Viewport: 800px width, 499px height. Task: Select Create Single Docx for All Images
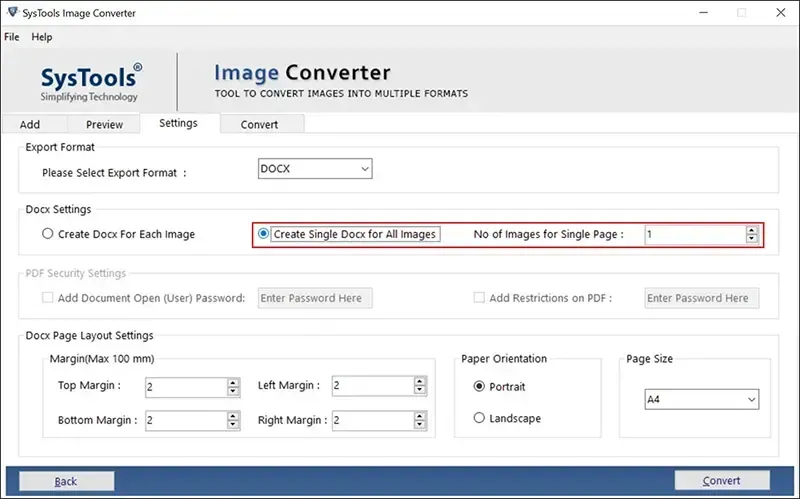pos(264,234)
